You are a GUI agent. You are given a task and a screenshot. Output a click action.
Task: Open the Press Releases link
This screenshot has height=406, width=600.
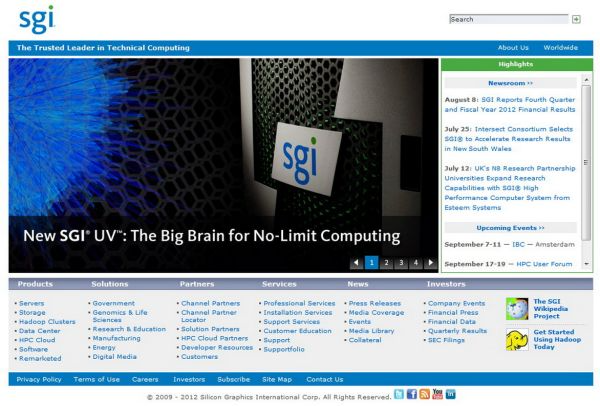point(375,303)
